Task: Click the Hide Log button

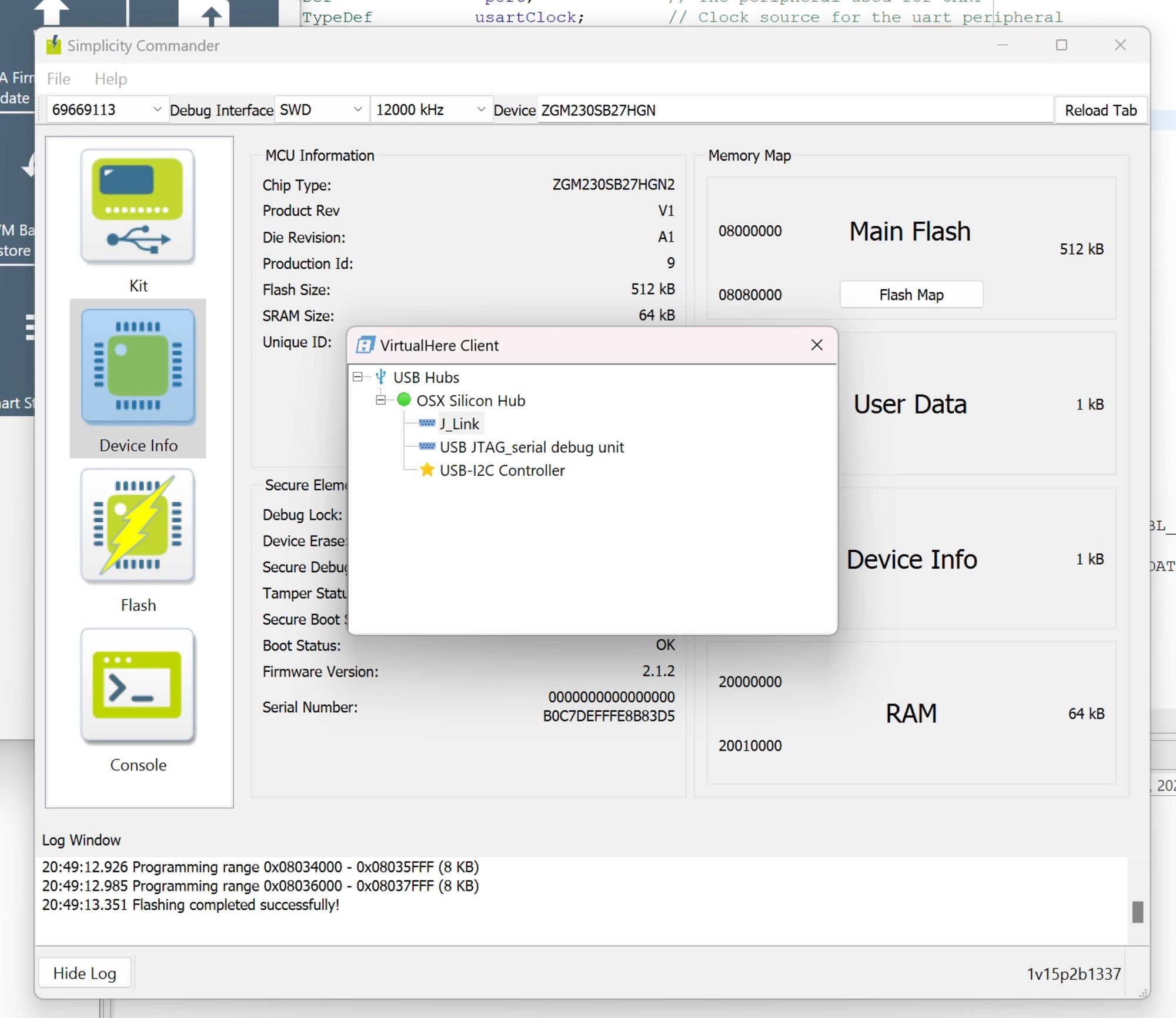Action: pyautogui.click(x=85, y=973)
